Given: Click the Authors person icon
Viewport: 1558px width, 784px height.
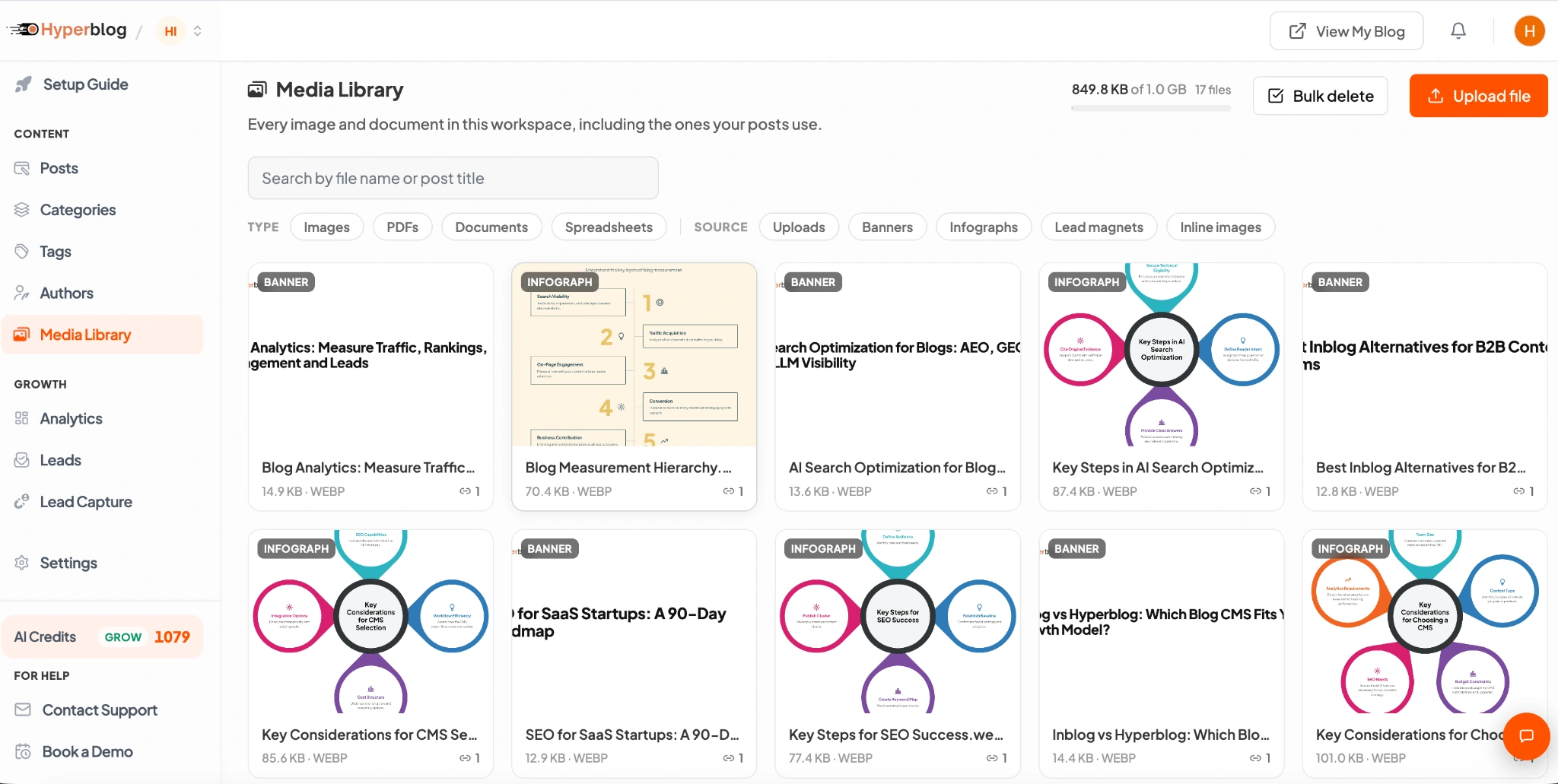Looking at the screenshot, I should (x=22, y=293).
